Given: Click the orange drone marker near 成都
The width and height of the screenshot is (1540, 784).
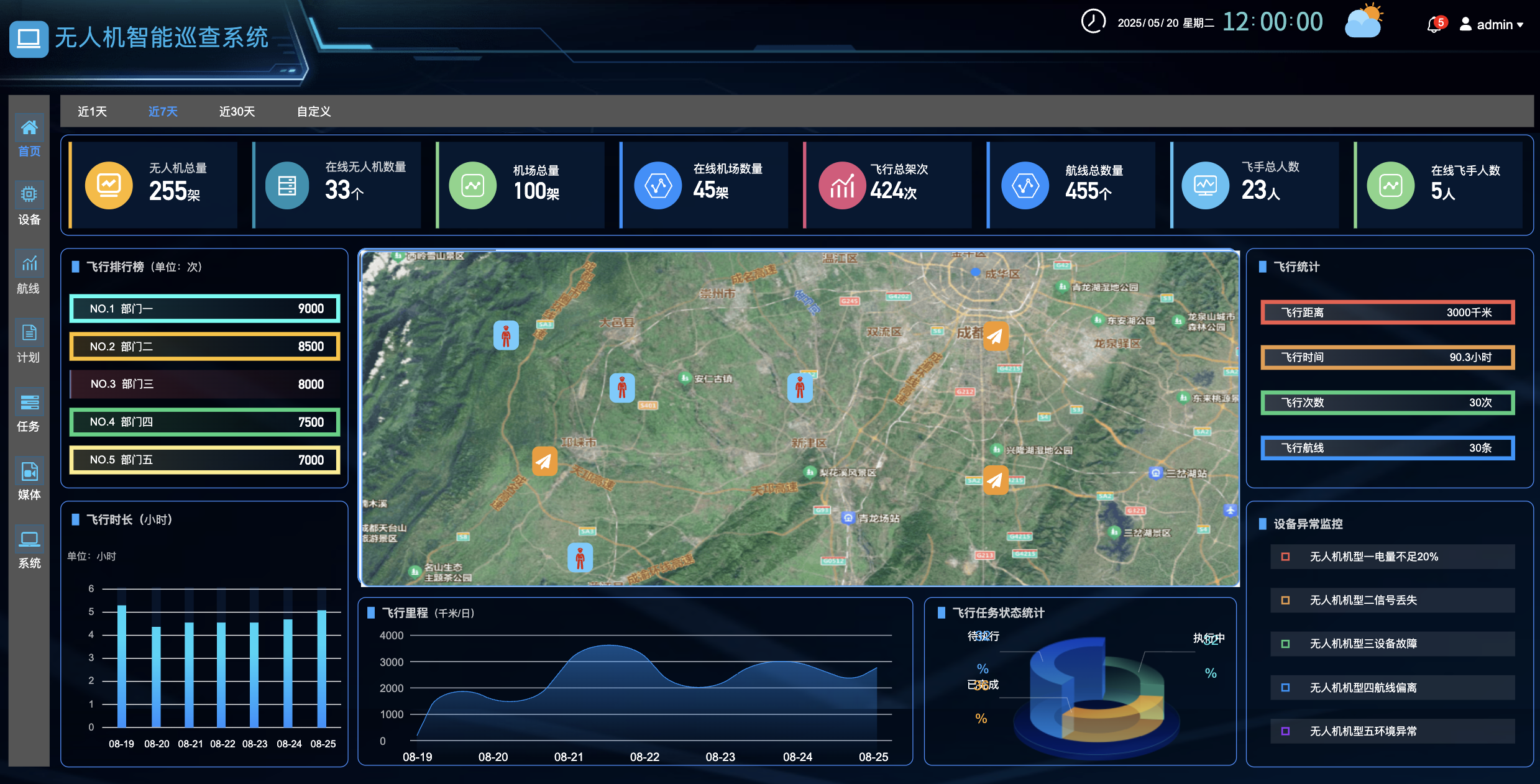Looking at the screenshot, I should pyautogui.click(x=996, y=336).
